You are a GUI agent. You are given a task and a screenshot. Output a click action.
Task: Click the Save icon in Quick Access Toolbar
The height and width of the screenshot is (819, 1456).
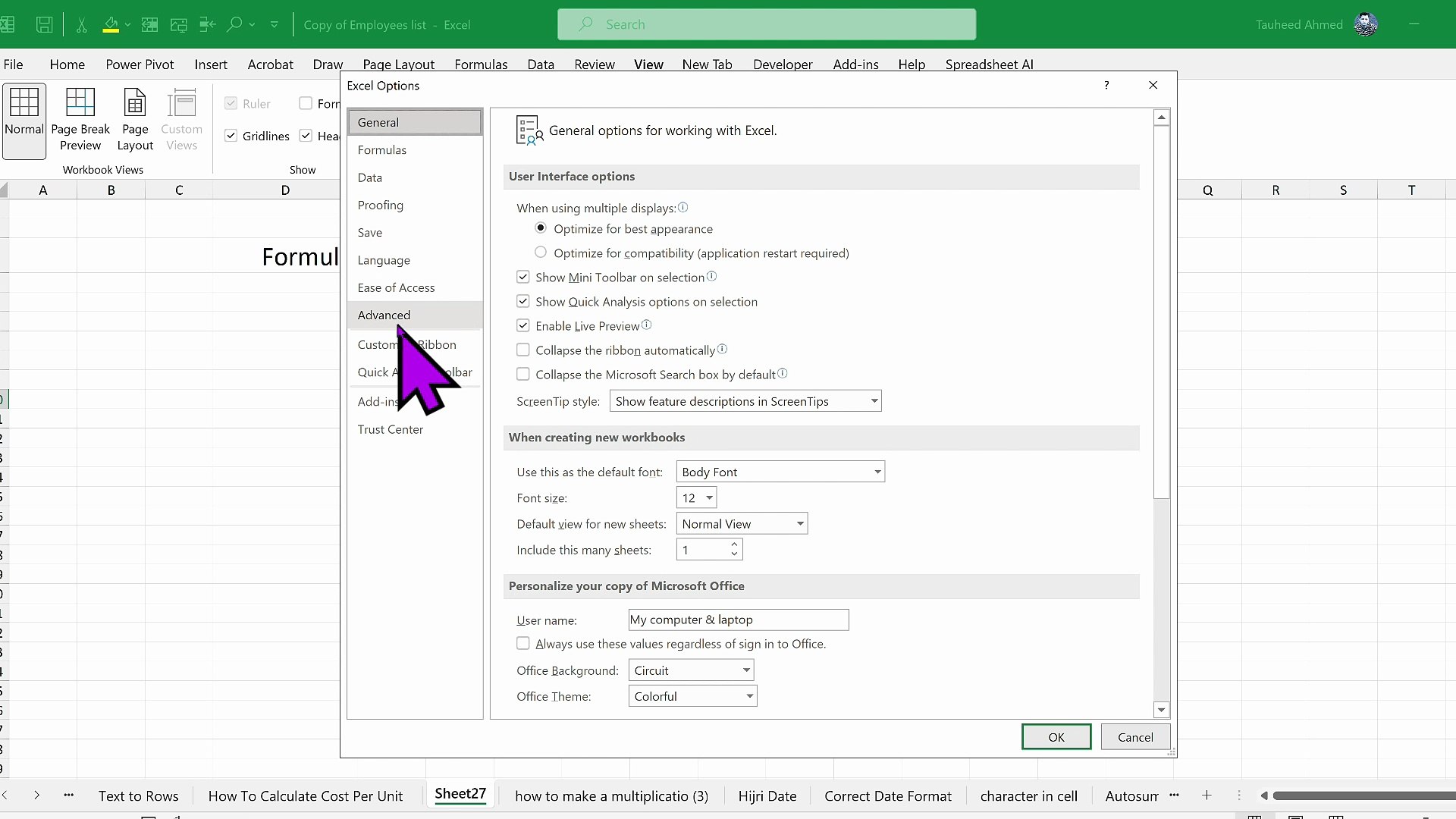(44, 24)
